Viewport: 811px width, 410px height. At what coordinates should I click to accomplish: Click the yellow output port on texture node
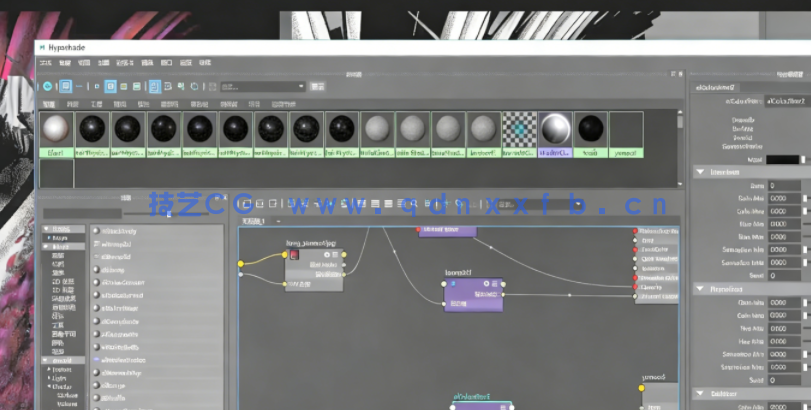point(344,254)
